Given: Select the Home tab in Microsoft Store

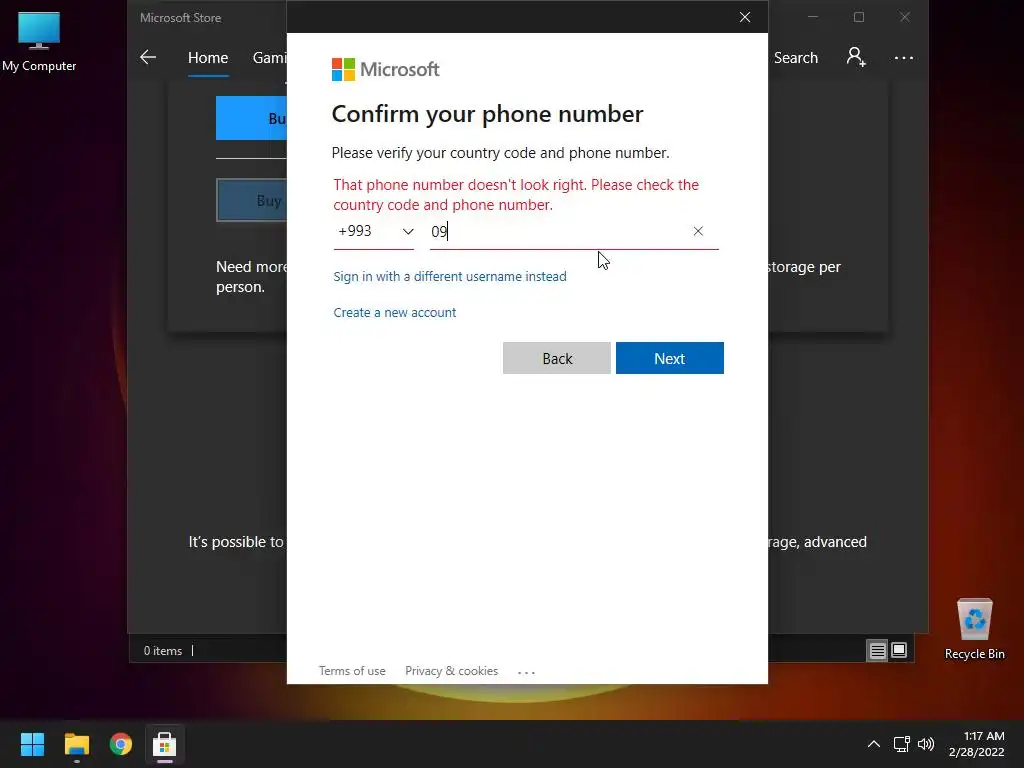Looking at the screenshot, I should (x=208, y=57).
